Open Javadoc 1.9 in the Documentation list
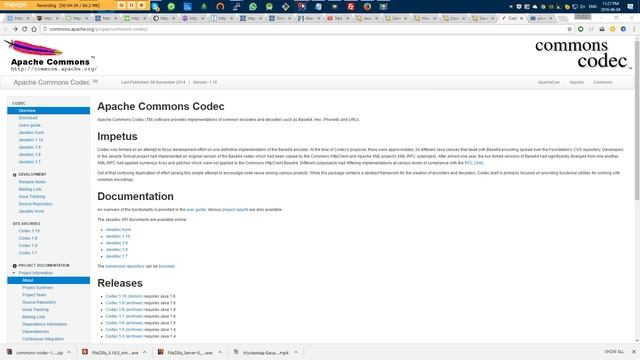This screenshot has height=360, width=640. click(x=116, y=243)
